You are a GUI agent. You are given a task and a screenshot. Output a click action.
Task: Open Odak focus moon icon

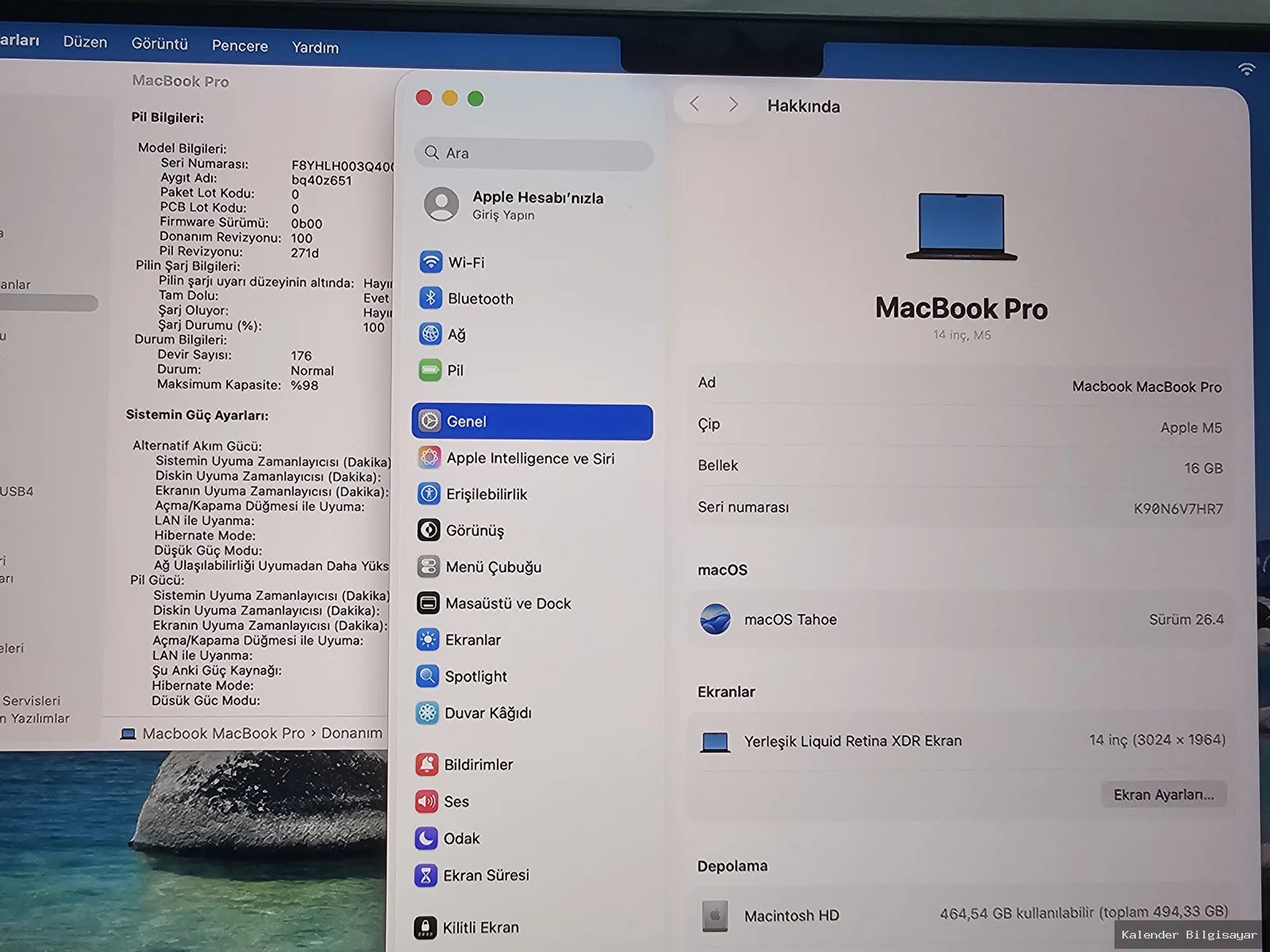425,838
